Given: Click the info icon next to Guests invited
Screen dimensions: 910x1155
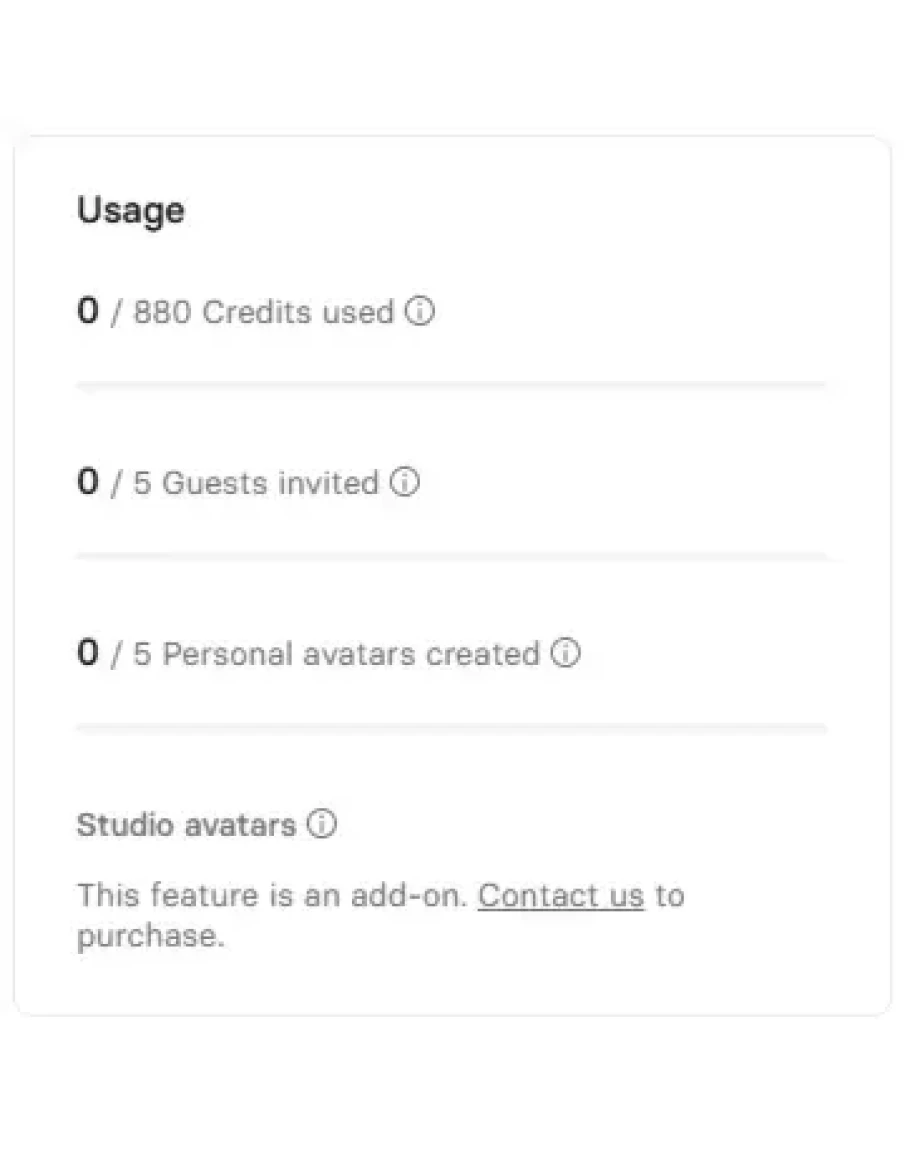Looking at the screenshot, I should coord(404,483).
